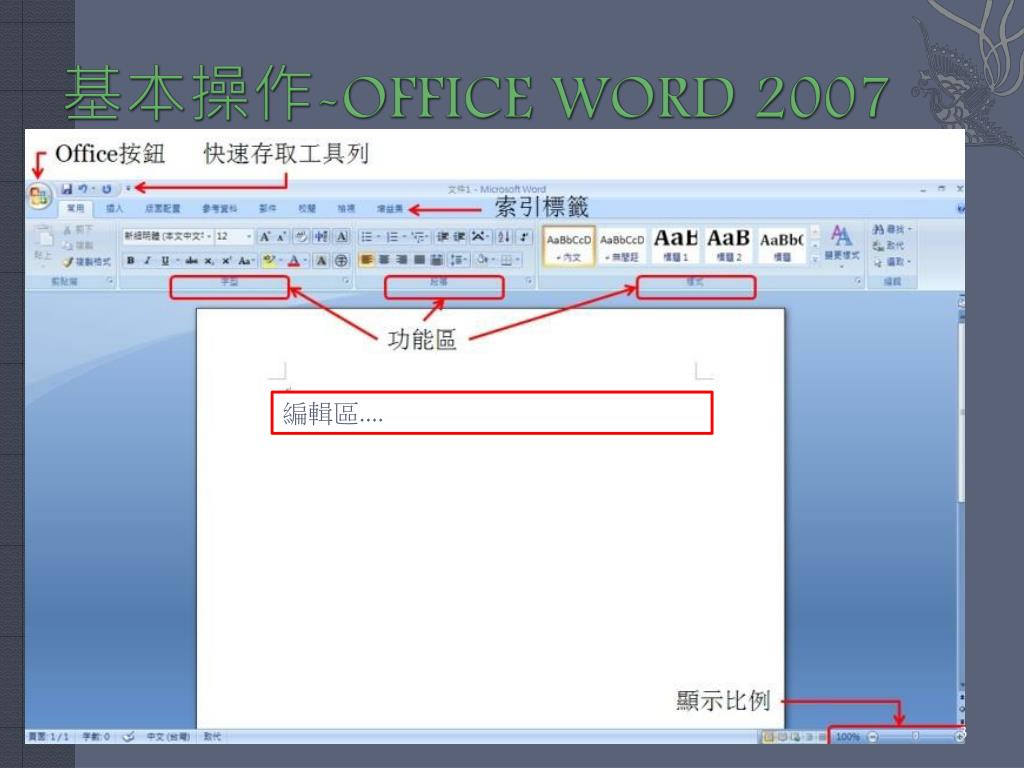
Task: Open the Customize Quick Access Toolbar dropdown
Action: coord(128,189)
